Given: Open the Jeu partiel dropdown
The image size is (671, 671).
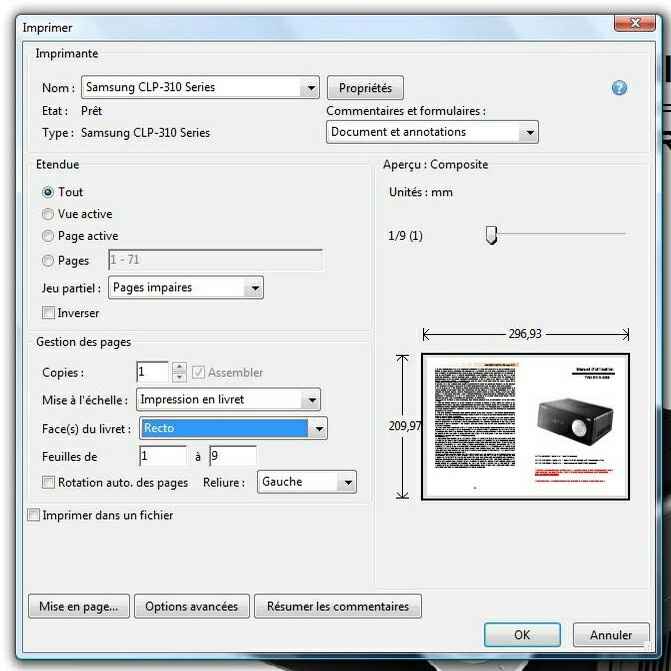Looking at the screenshot, I should click(x=186, y=288).
